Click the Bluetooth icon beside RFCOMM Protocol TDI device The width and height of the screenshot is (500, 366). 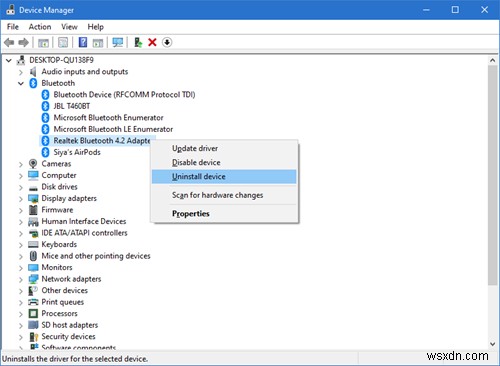tap(45, 95)
